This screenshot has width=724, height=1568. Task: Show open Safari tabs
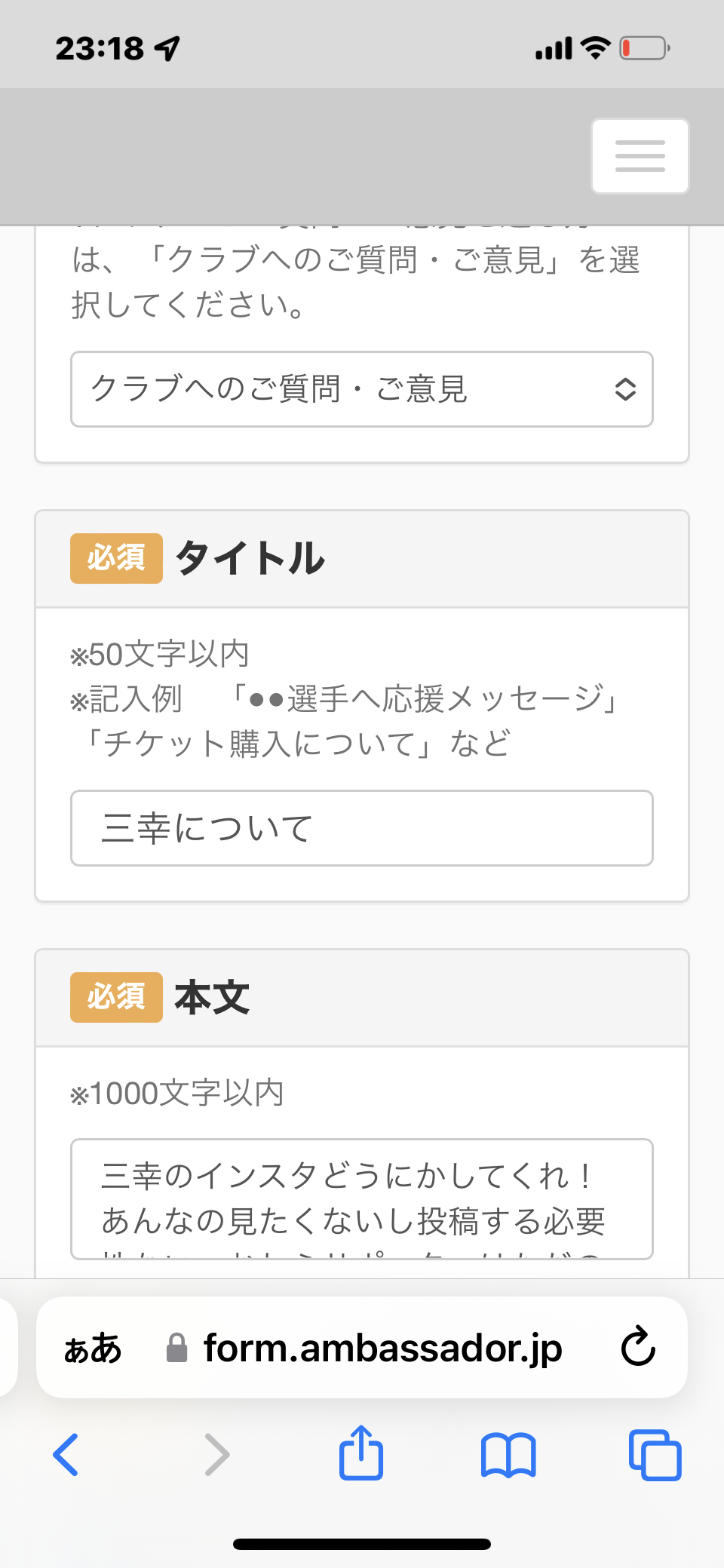(655, 1454)
